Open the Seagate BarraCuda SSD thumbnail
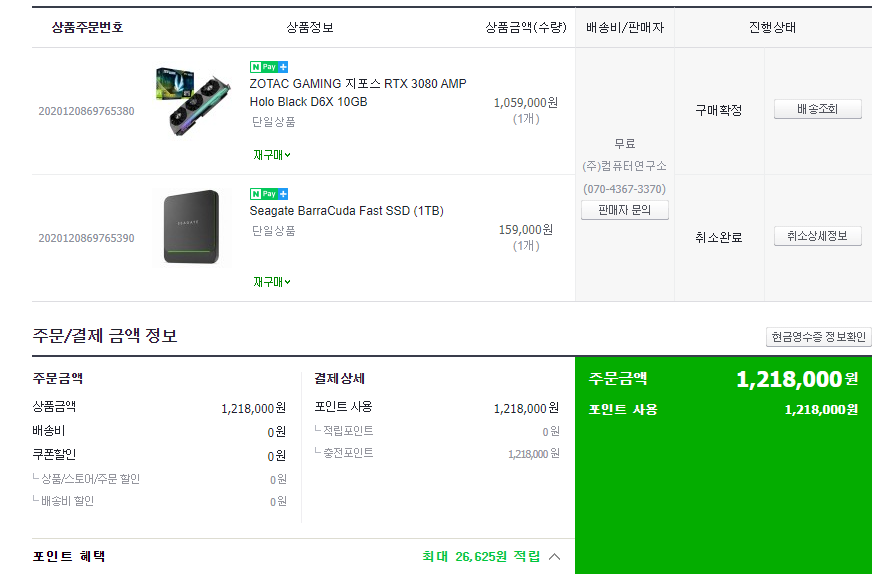Viewport: 887px width, 574px height. click(191, 227)
